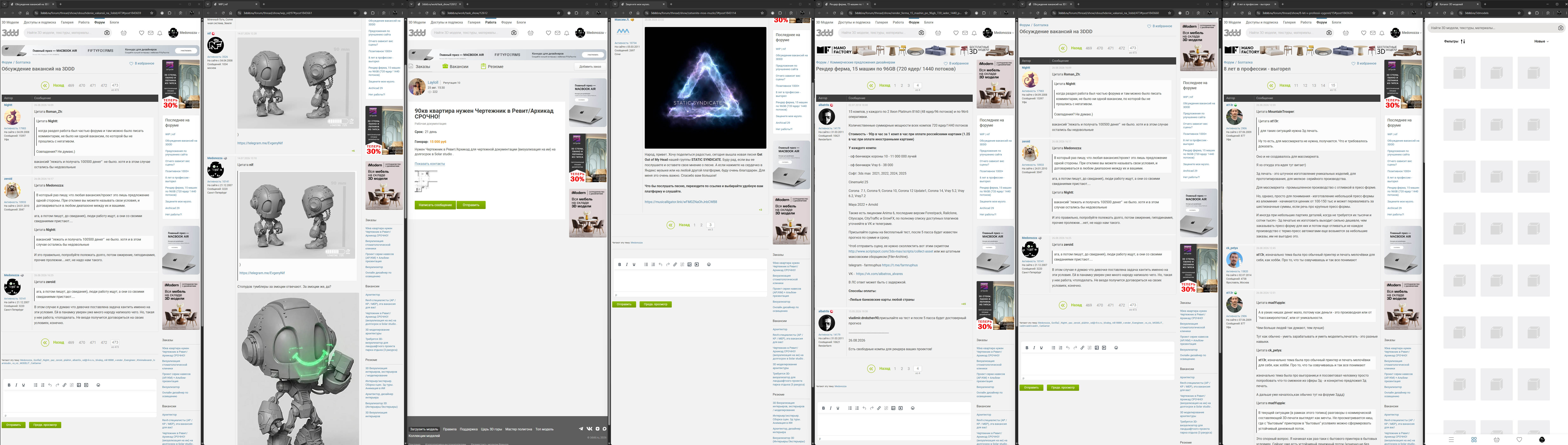Open vk.com/albatros_alvarez link in render farm post
This screenshot has width=1568, height=445.
coord(880,274)
